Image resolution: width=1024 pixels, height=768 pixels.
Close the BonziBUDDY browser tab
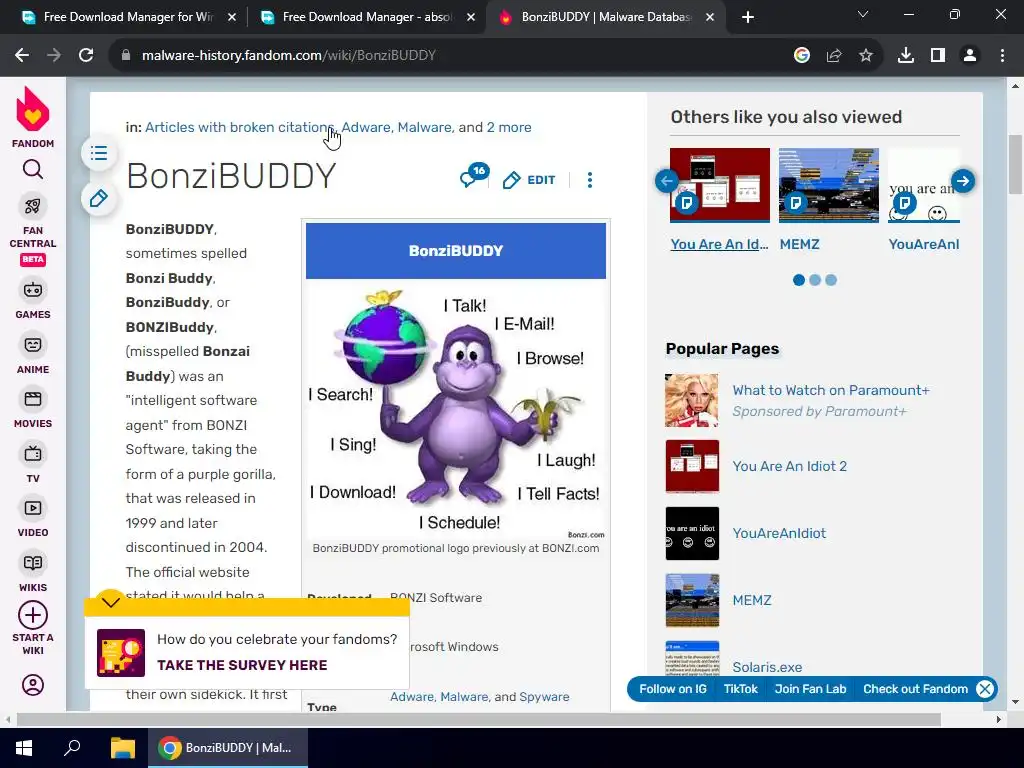point(710,17)
